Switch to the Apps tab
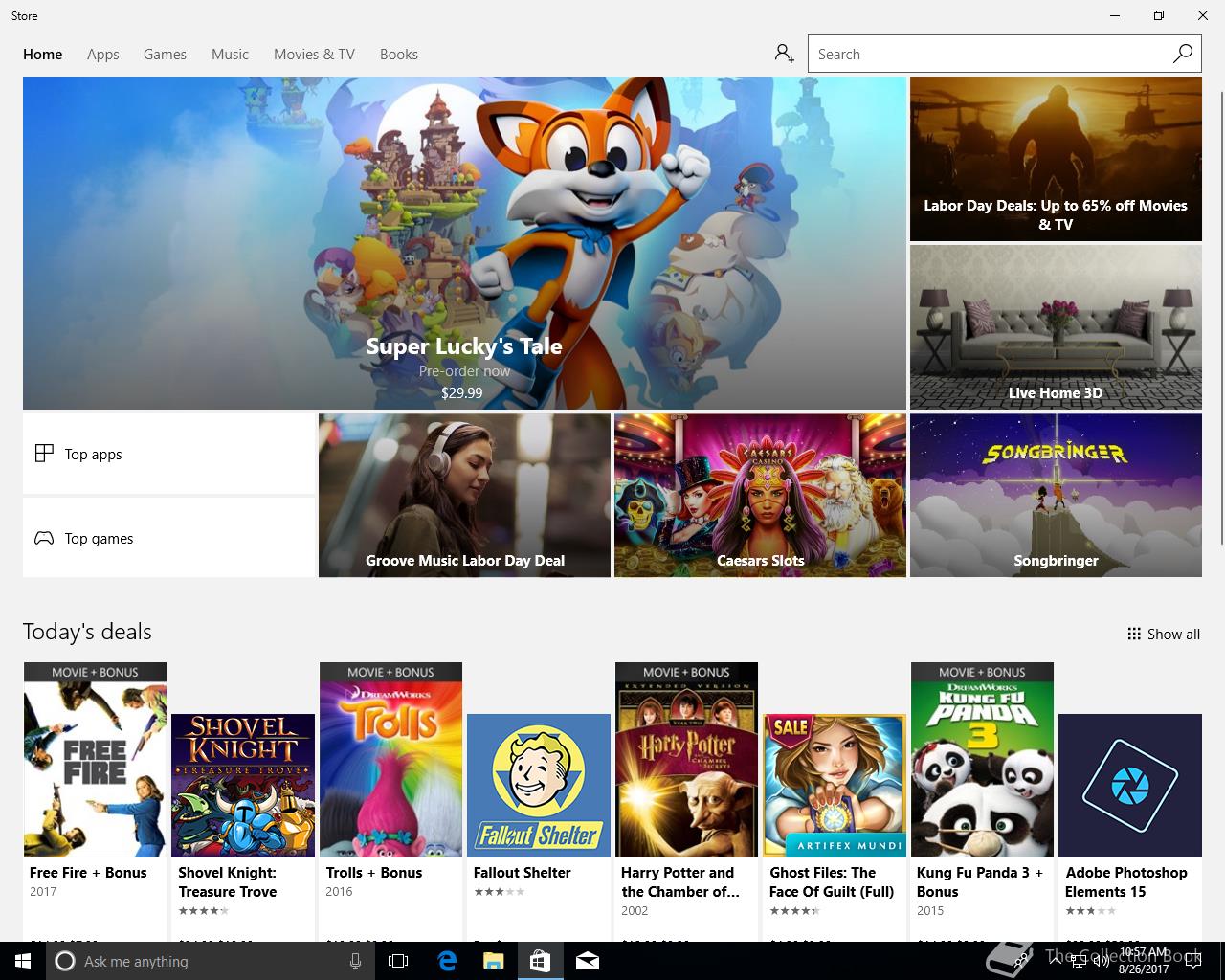This screenshot has height=980, width=1225. click(x=103, y=55)
